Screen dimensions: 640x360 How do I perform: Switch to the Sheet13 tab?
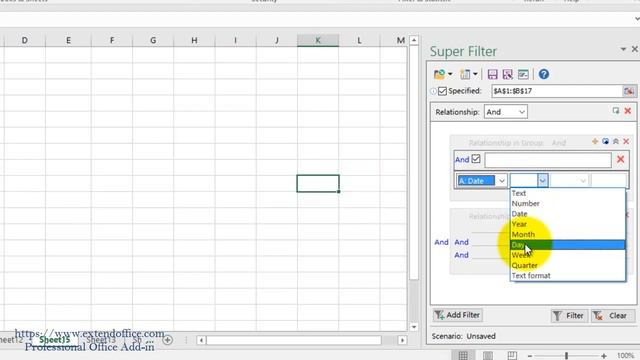(x=101, y=340)
